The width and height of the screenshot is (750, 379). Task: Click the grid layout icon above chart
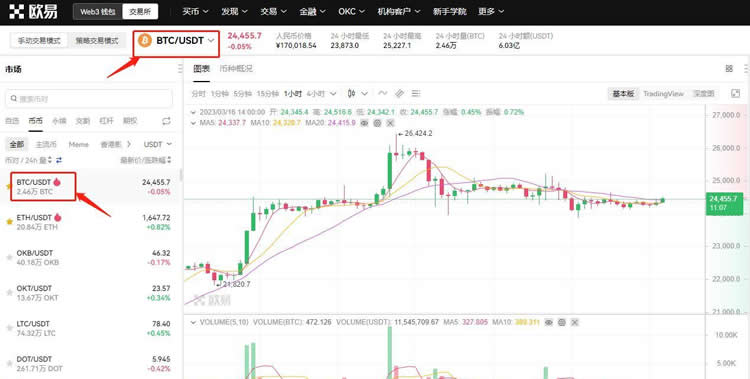729,68
